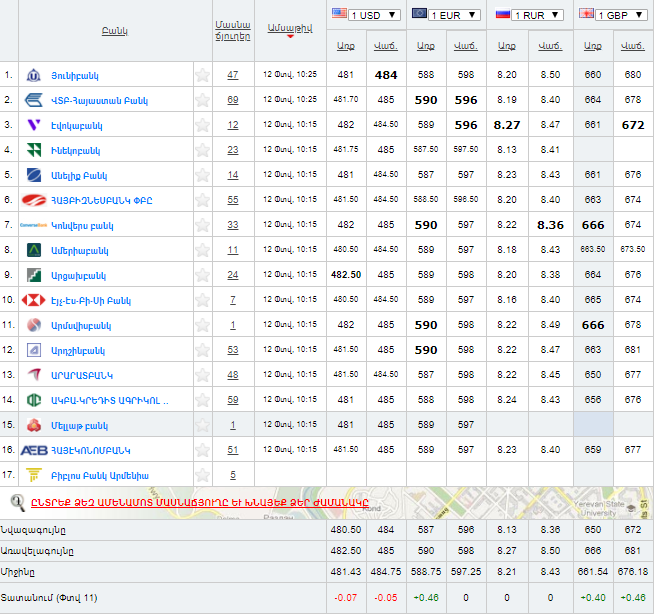
Task: Sort the table by the Բանկ column header
Action: 114,31
